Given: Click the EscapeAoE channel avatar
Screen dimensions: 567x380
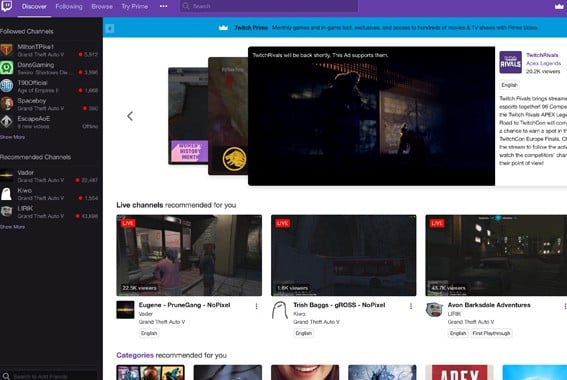Looking at the screenshot, I should pos(7,122).
